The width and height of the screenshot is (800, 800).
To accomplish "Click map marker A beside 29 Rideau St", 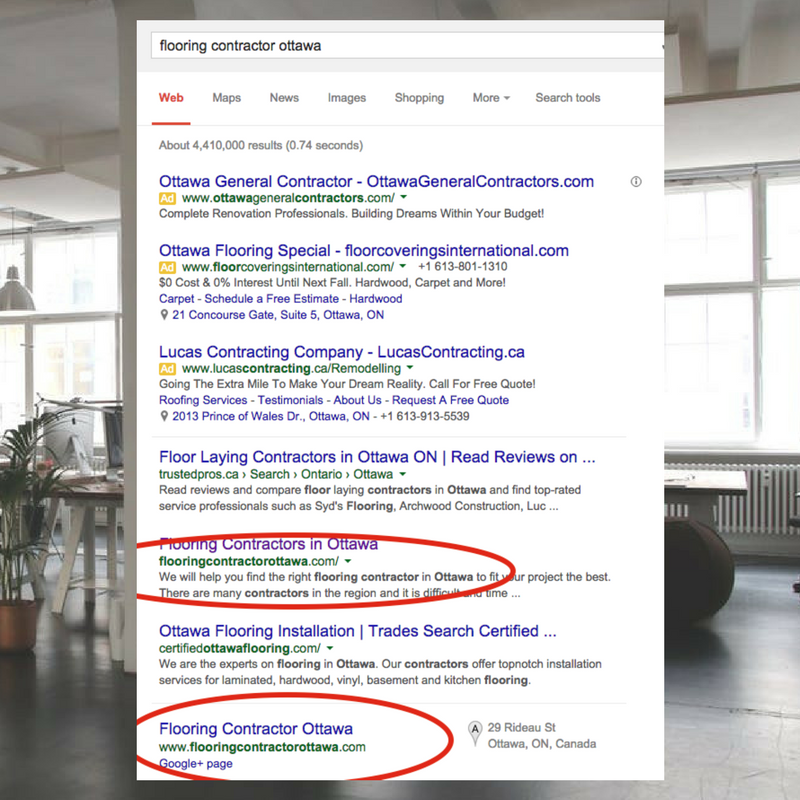I will click(474, 735).
